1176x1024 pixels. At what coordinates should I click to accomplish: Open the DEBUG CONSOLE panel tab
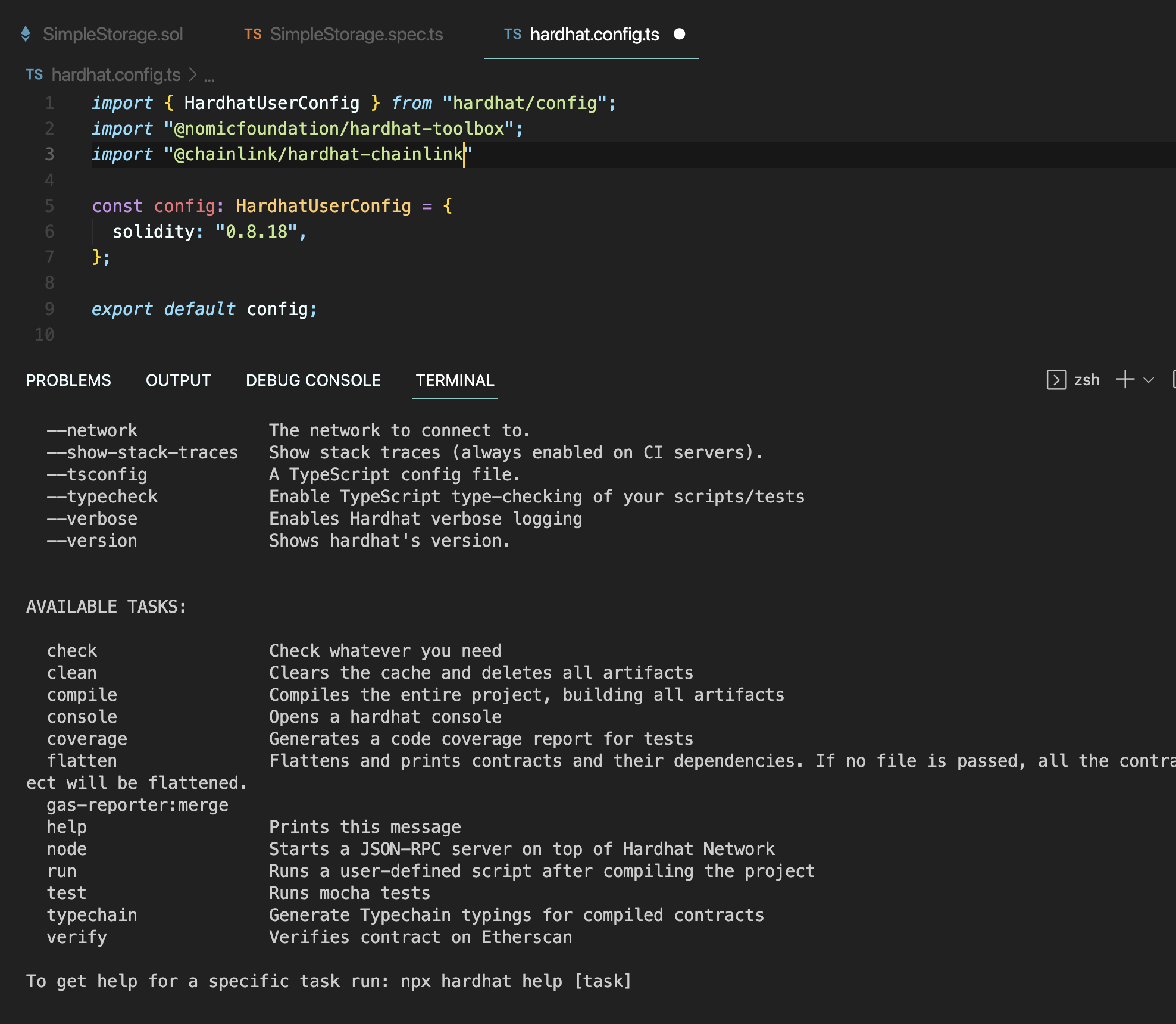pyautogui.click(x=313, y=380)
